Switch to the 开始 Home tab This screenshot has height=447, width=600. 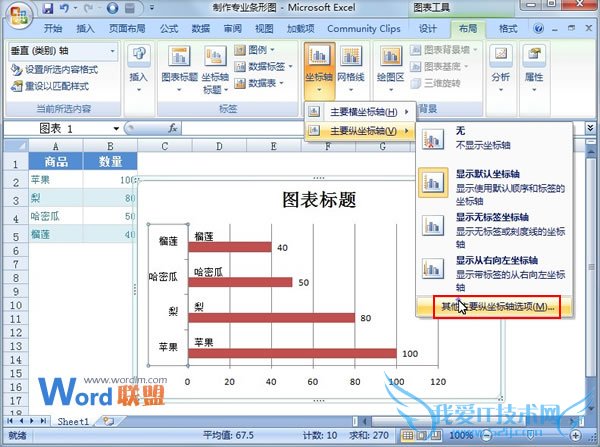coord(53,28)
